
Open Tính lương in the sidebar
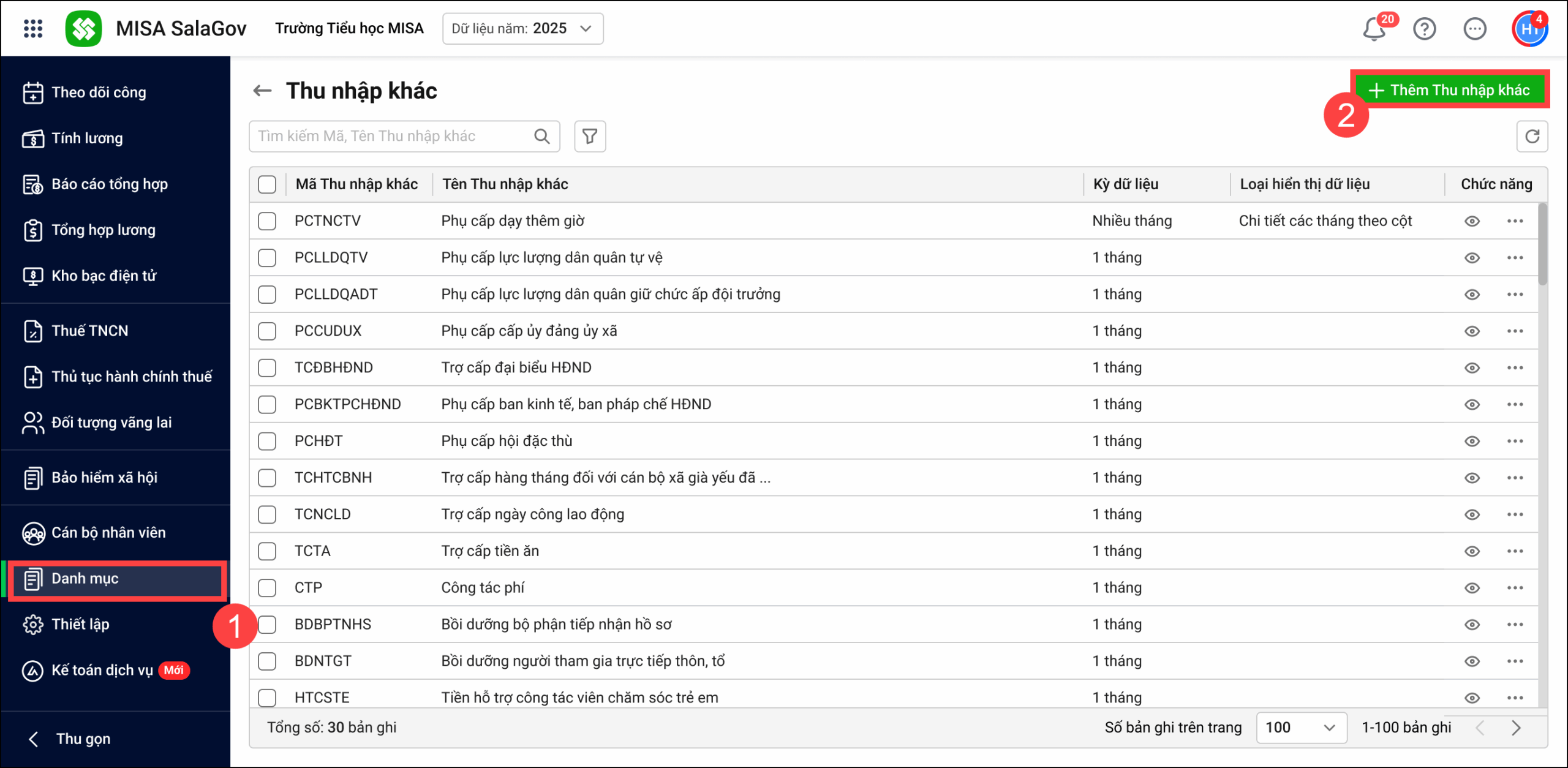pos(87,138)
